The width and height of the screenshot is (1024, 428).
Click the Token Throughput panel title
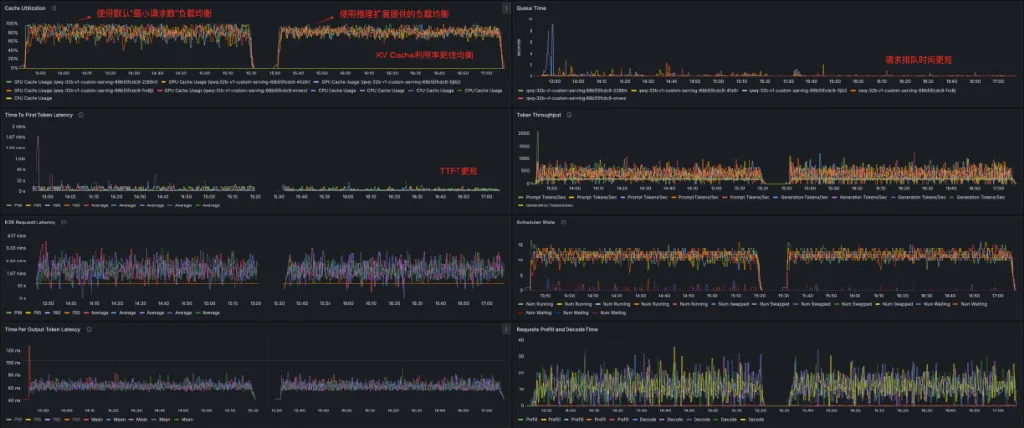539,115
